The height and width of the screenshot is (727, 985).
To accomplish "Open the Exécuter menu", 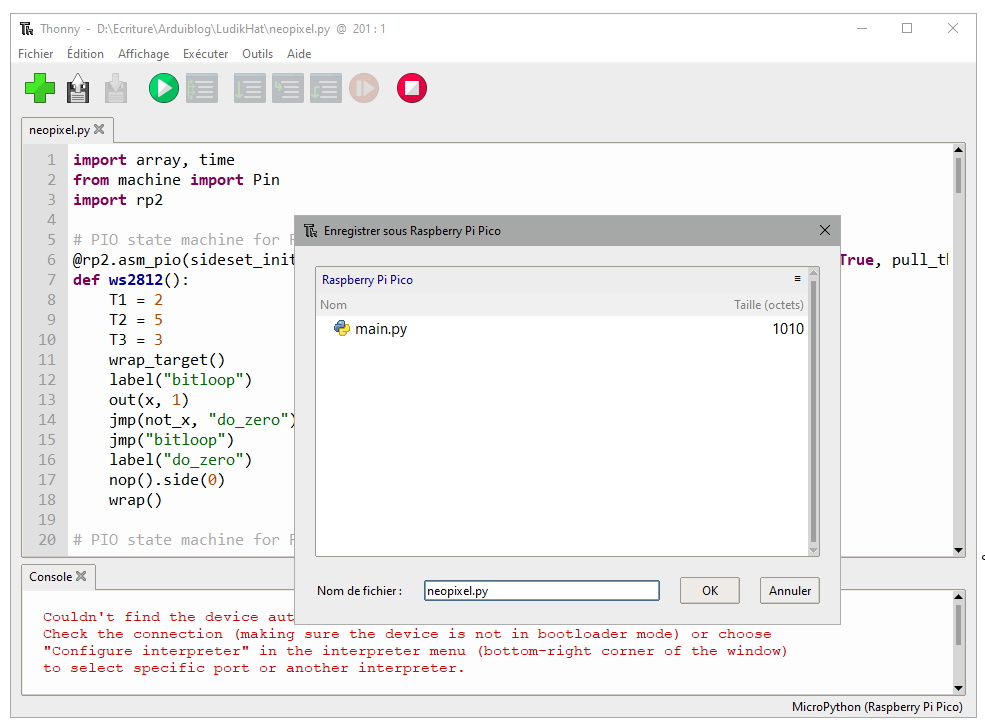I will (x=205, y=54).
